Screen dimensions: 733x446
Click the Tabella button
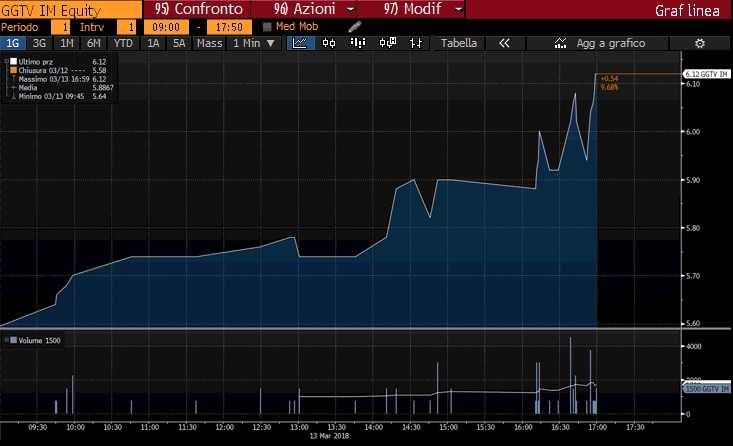pyautogui.click(x=459, y=44)
